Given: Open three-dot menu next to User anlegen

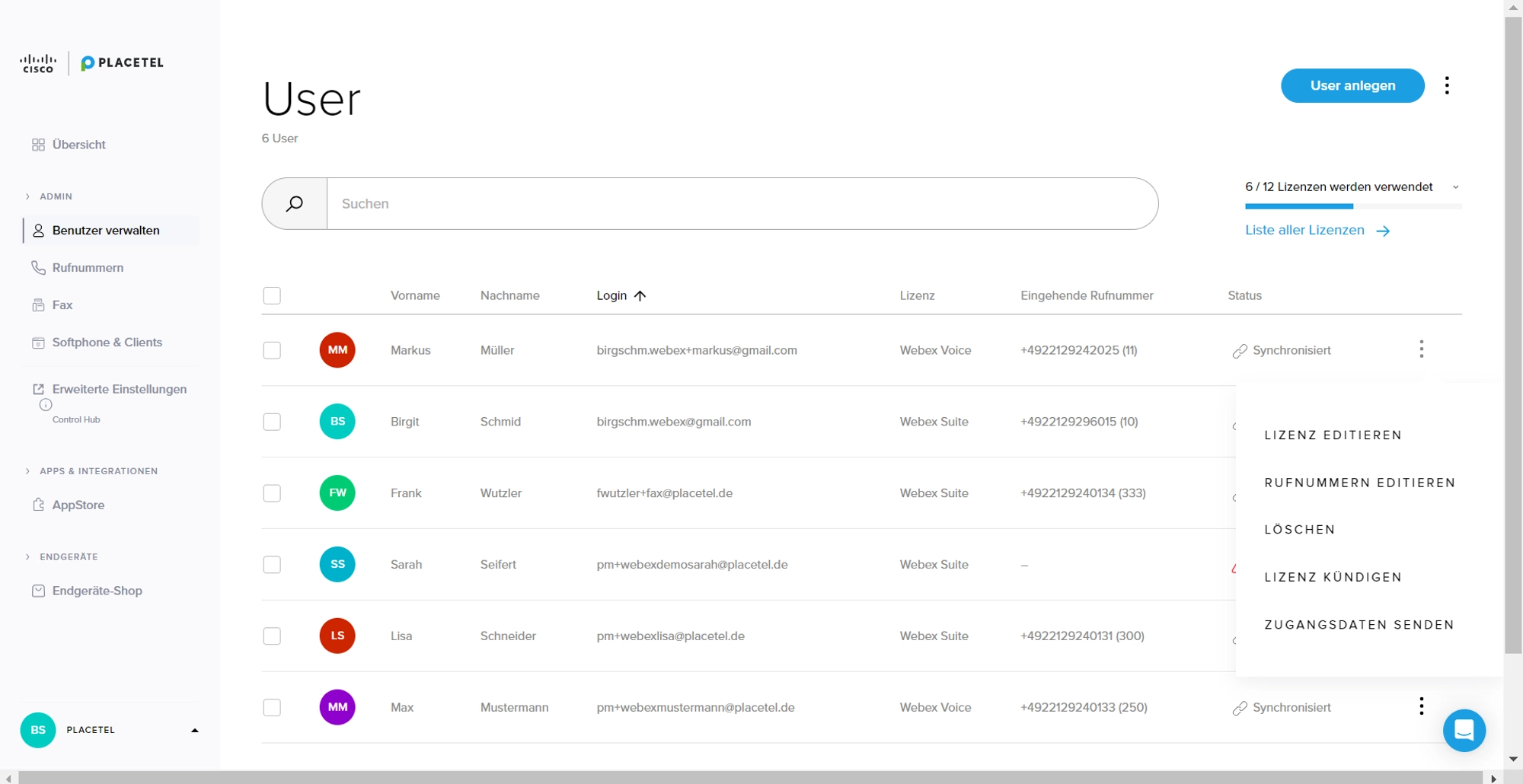Looking at the screenshot, I should click(x=1447, y=85).
